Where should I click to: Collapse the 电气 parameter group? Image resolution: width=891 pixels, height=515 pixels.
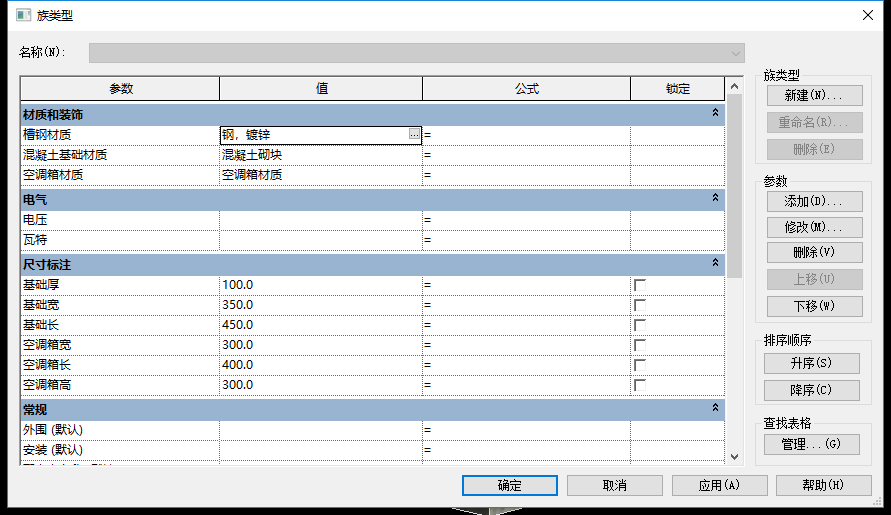(715, 197)
